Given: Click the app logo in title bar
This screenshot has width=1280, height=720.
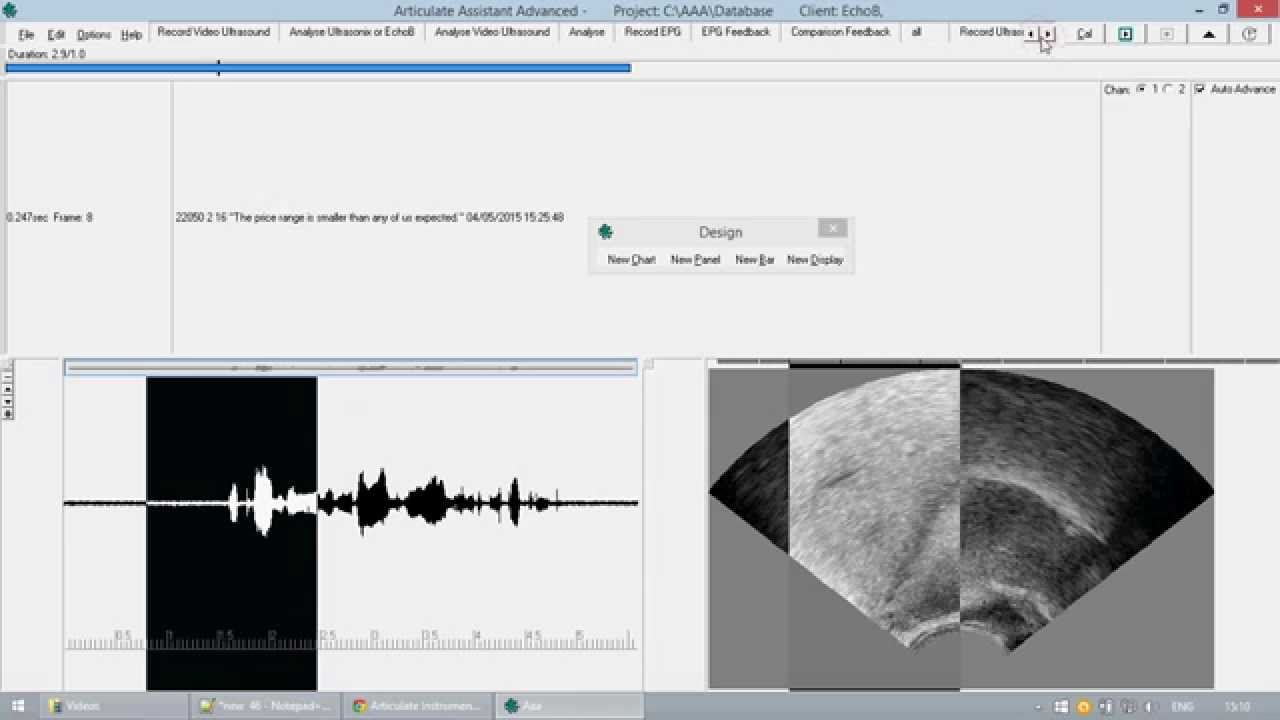Looking at the screenshot, I should point(10,11).
